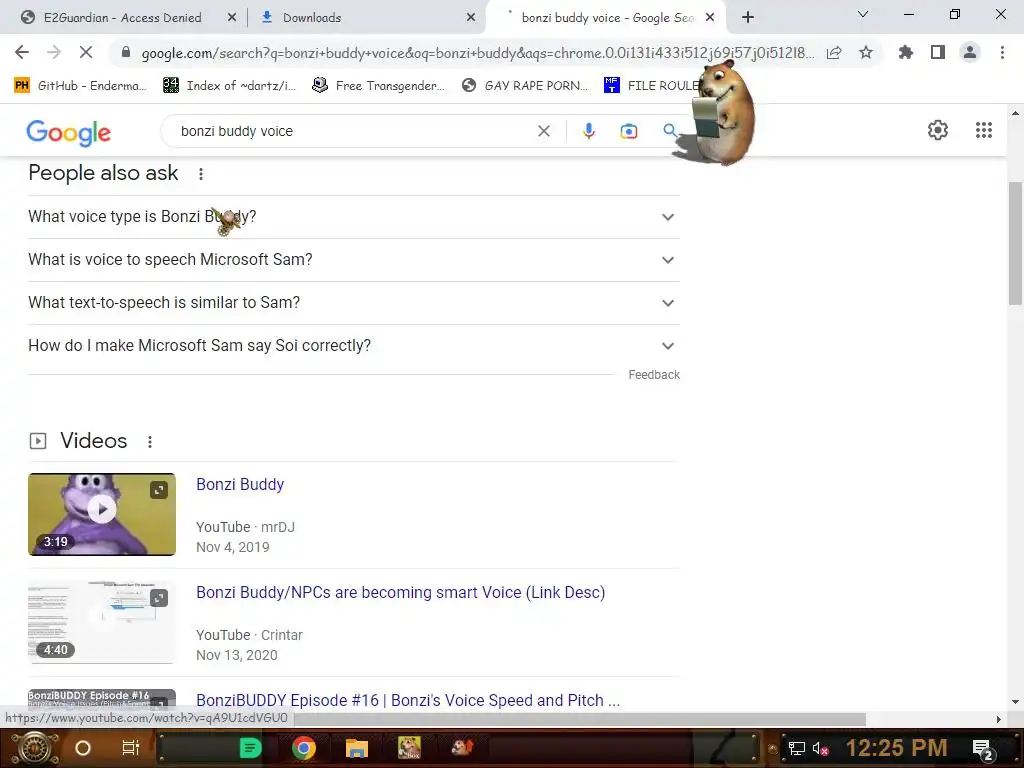Image resolution: width=1024 pixels, height=768 pixels.
Task: Open the Index of ~dartz bookmark
Action: click(229, 86)
